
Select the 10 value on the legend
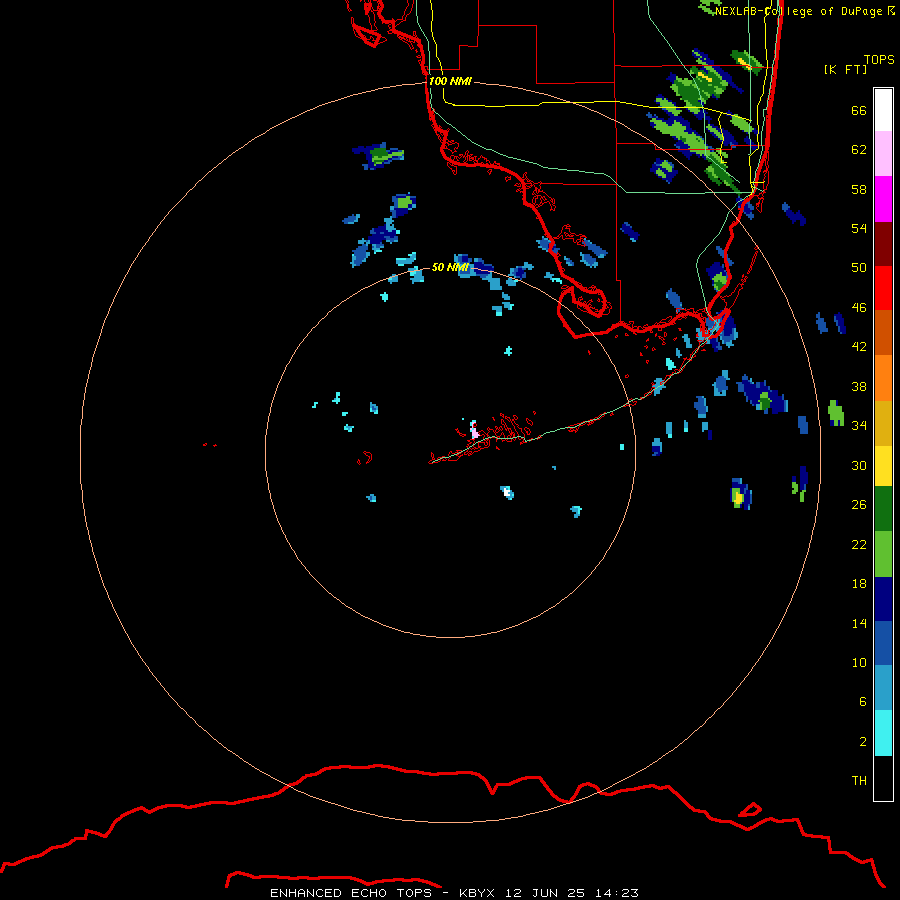pos(859,663)
